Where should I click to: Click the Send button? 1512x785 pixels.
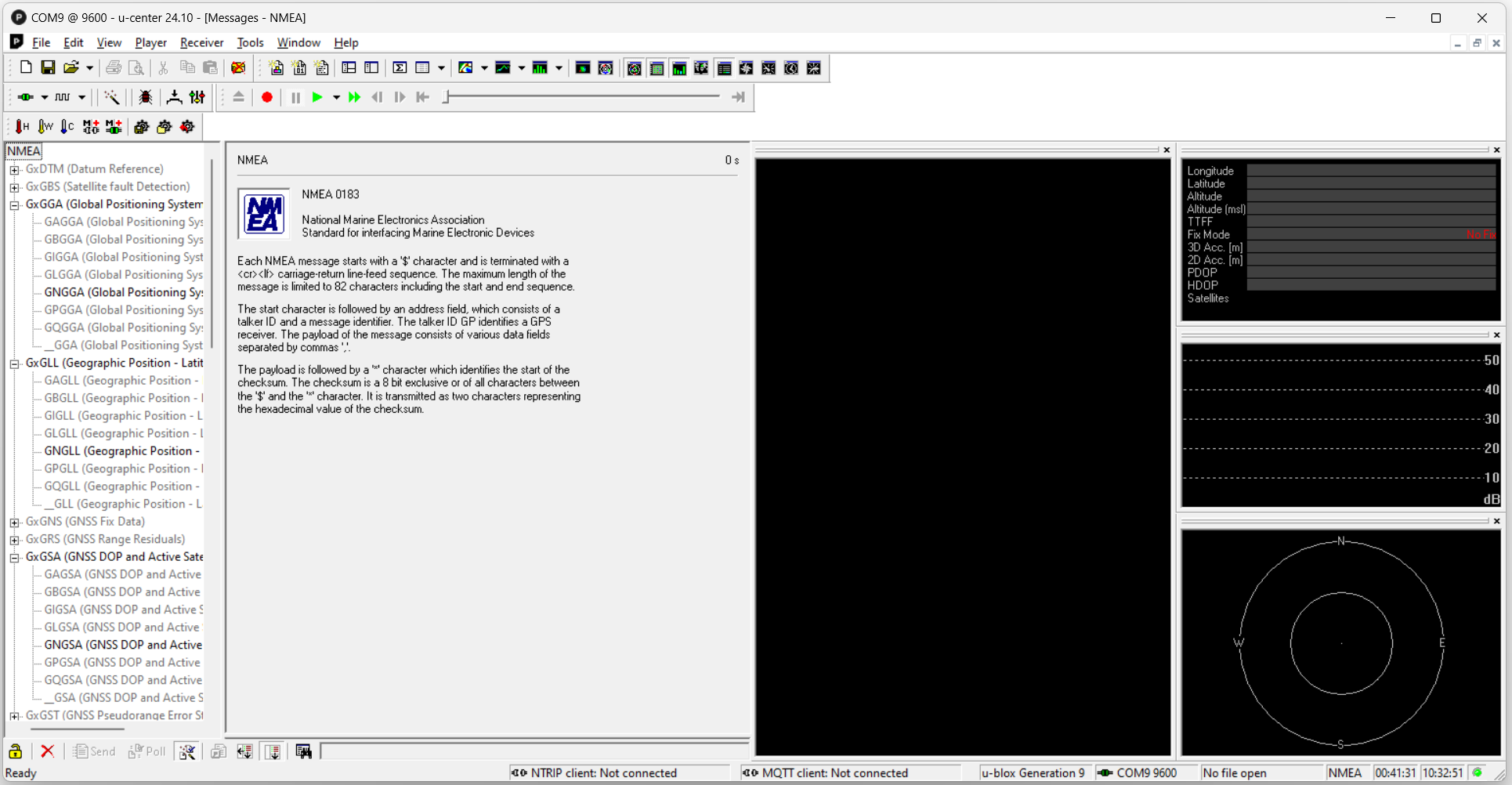tap(93, 751)
